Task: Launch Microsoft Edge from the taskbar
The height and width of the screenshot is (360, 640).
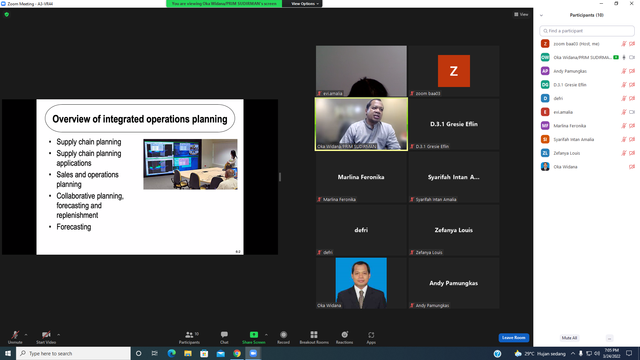Action: pyautogui.click(x=171, y=353)
